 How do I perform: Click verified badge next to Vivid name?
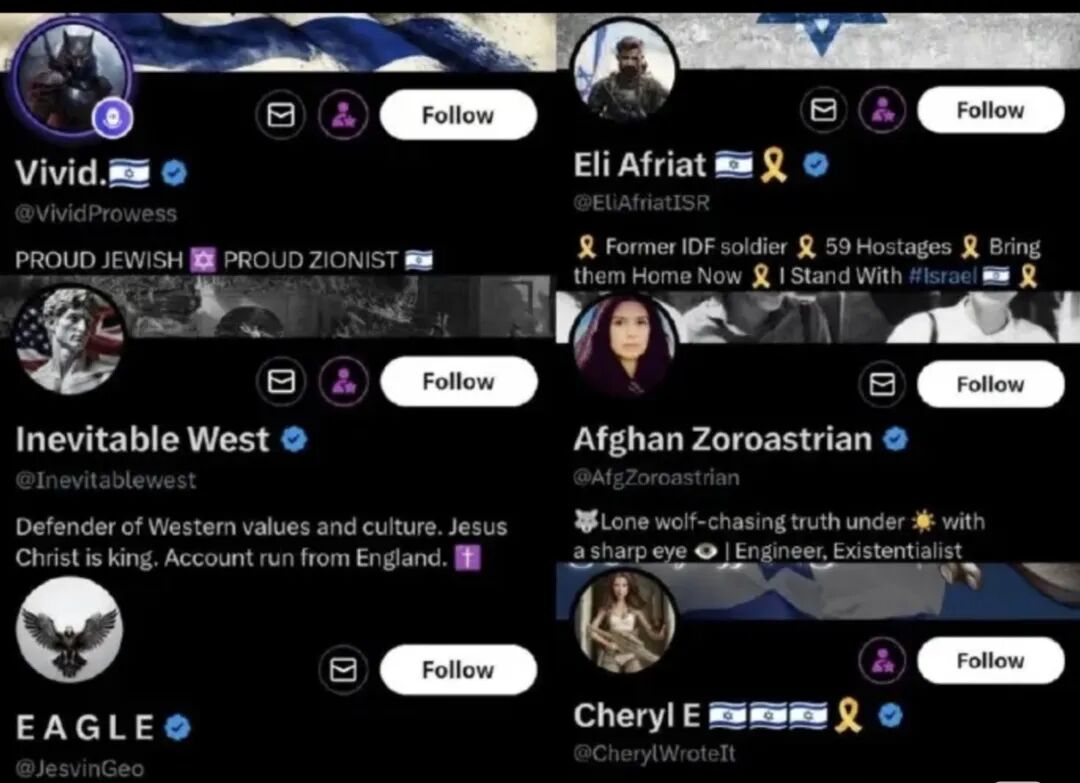(x=174, y=172)
